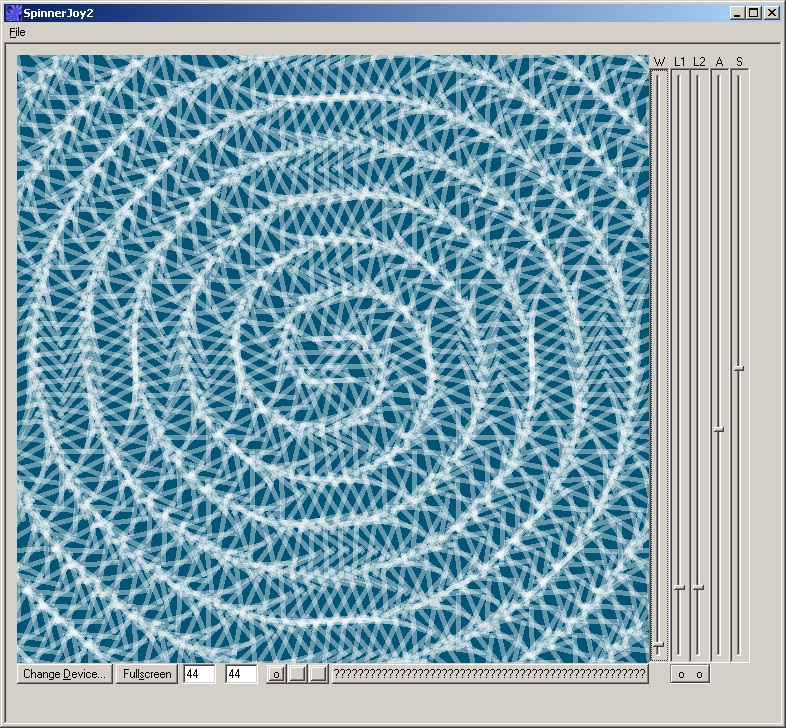
Task: Switch to Fullscreen mode
Action: [x=147, y=674]
